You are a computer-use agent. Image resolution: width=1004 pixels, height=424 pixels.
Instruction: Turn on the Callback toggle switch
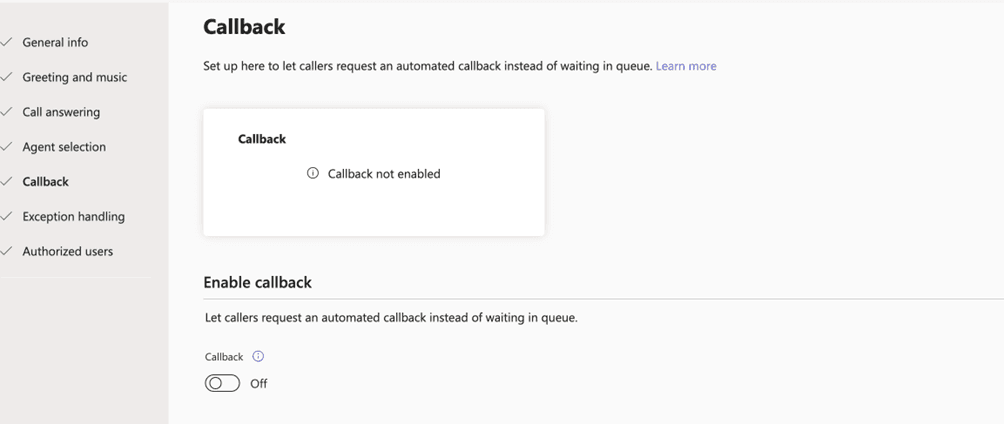click(x=222, y=383)
